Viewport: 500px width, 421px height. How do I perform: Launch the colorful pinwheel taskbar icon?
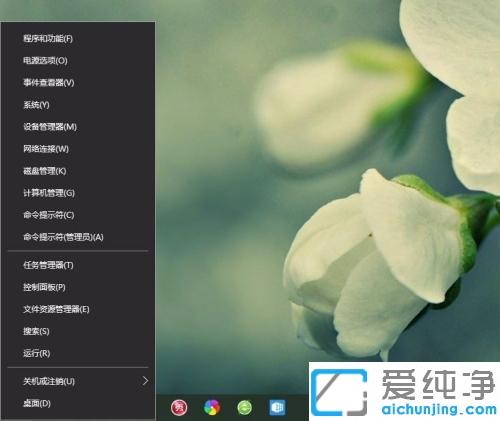coord(212,407)
